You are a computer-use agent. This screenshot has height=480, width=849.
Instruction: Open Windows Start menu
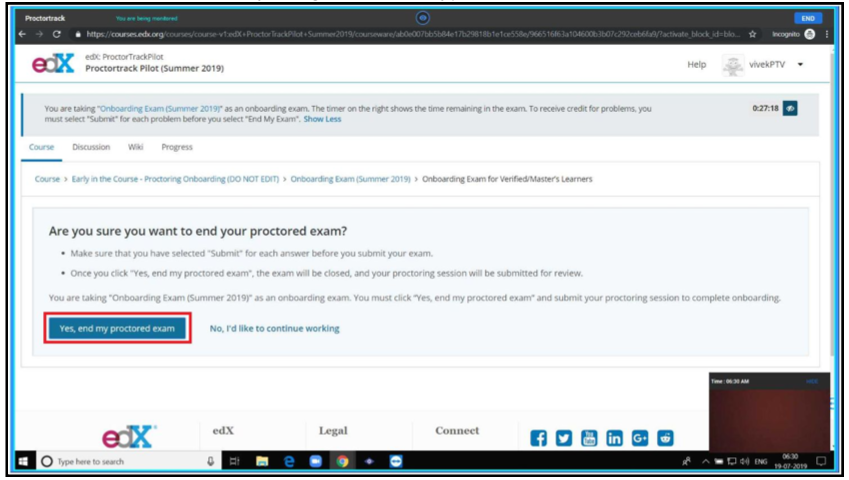pyautogui.click(x=23, y=462)
